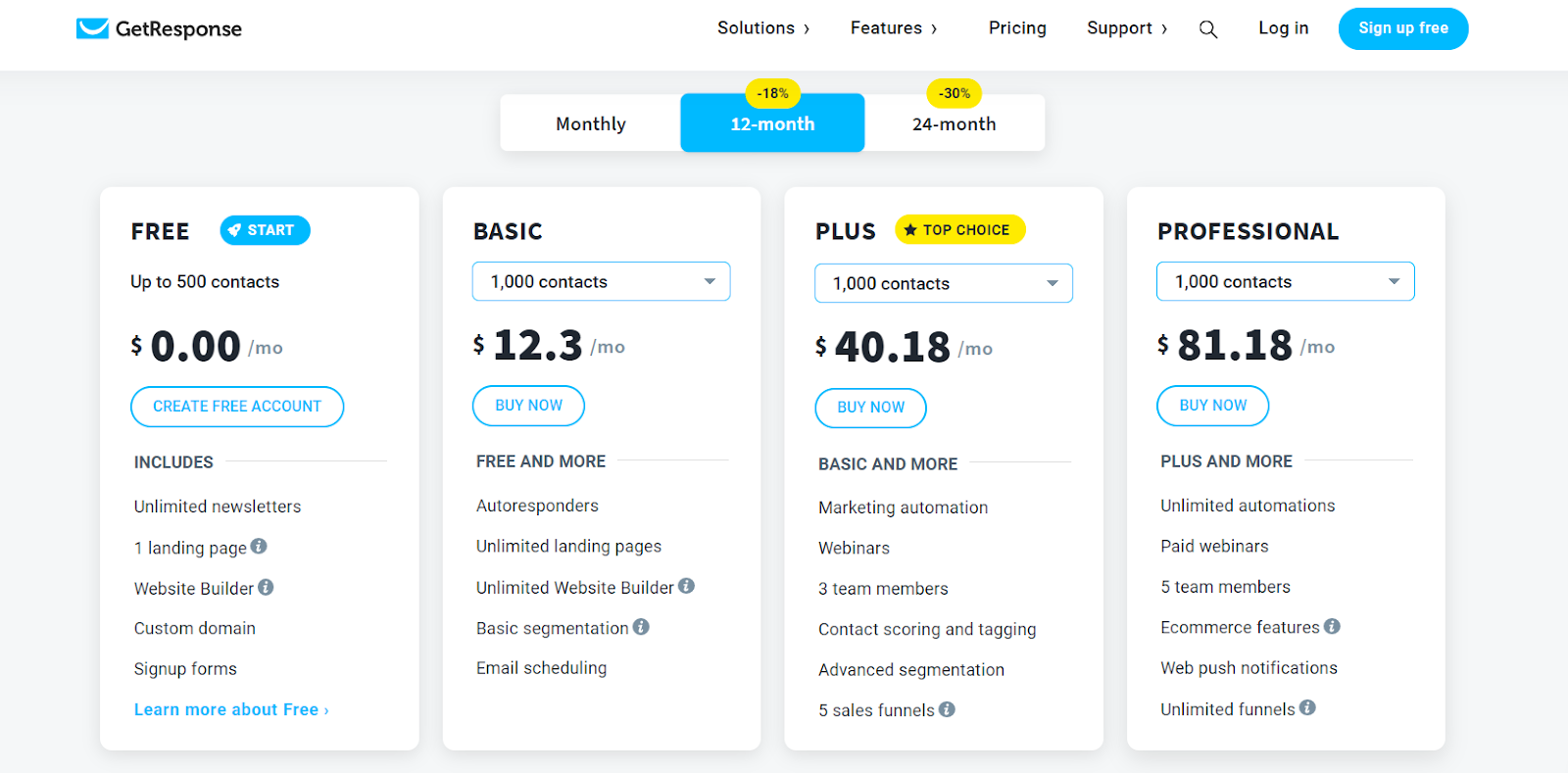Image resolution: width=1568 pixels, height=773 pixels.
Task: Click the 3 team members text
Action: (884, 589)
